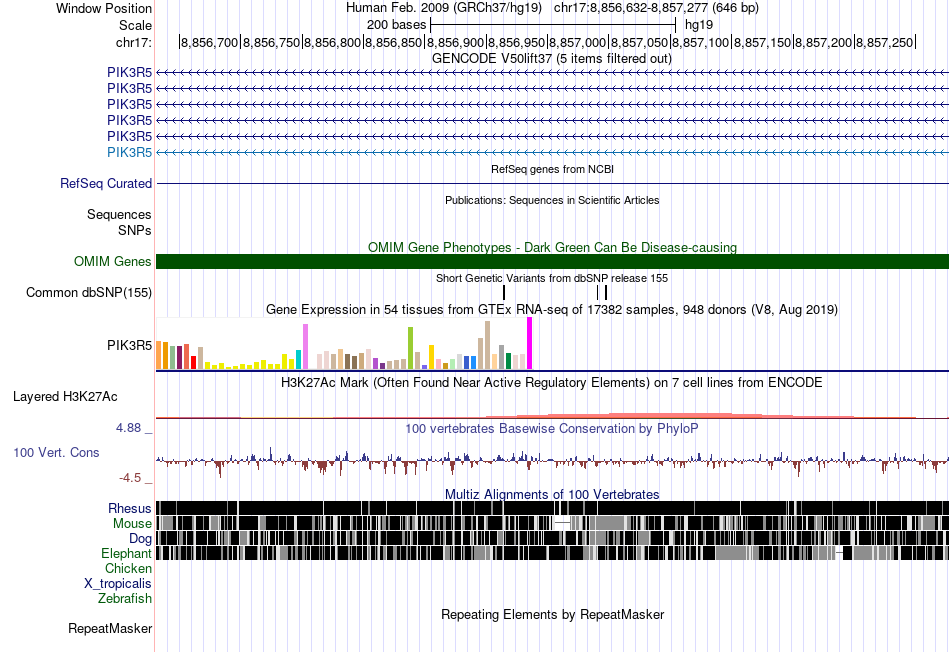This screenshot has width=950, height=652.
Task: Click the Elephant alignment row label
Action: 126,553
